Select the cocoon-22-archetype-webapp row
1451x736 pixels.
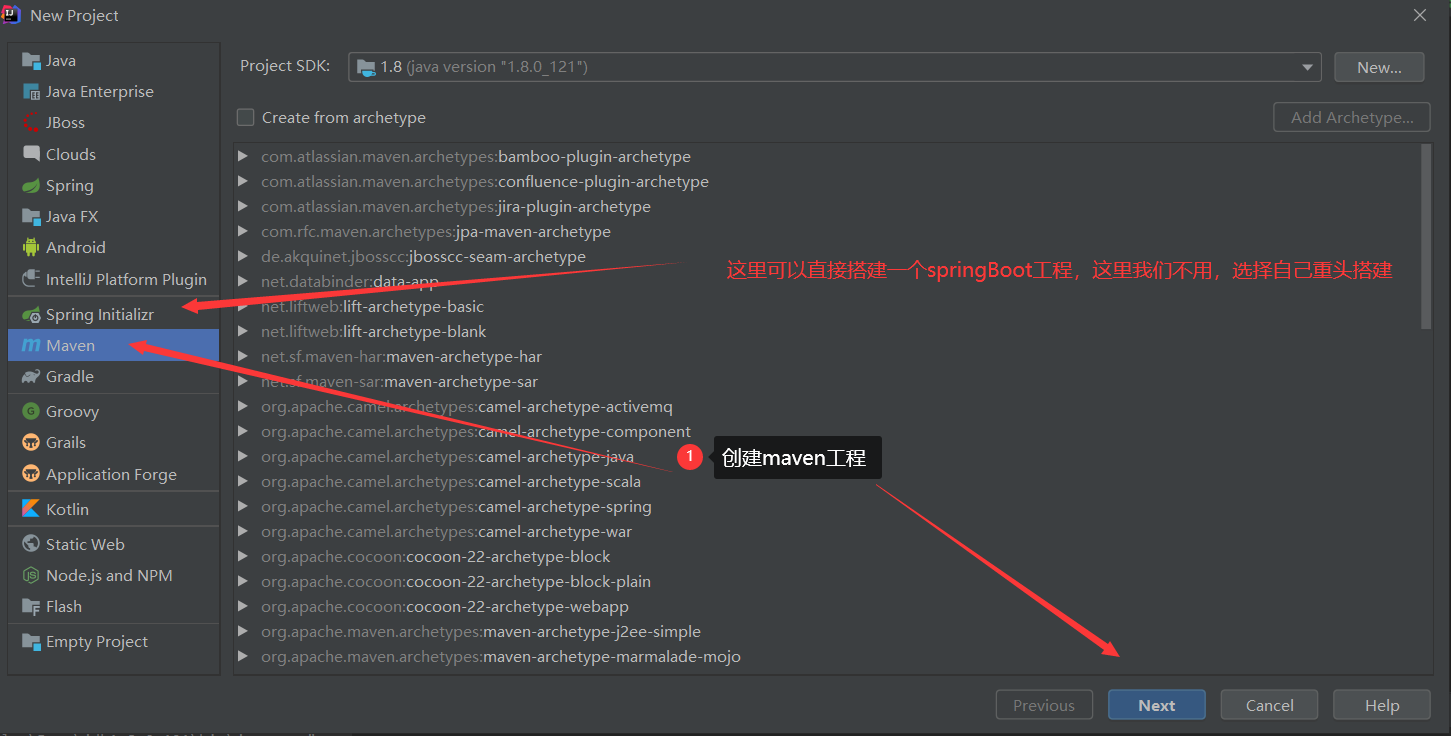tap(826, 607)
